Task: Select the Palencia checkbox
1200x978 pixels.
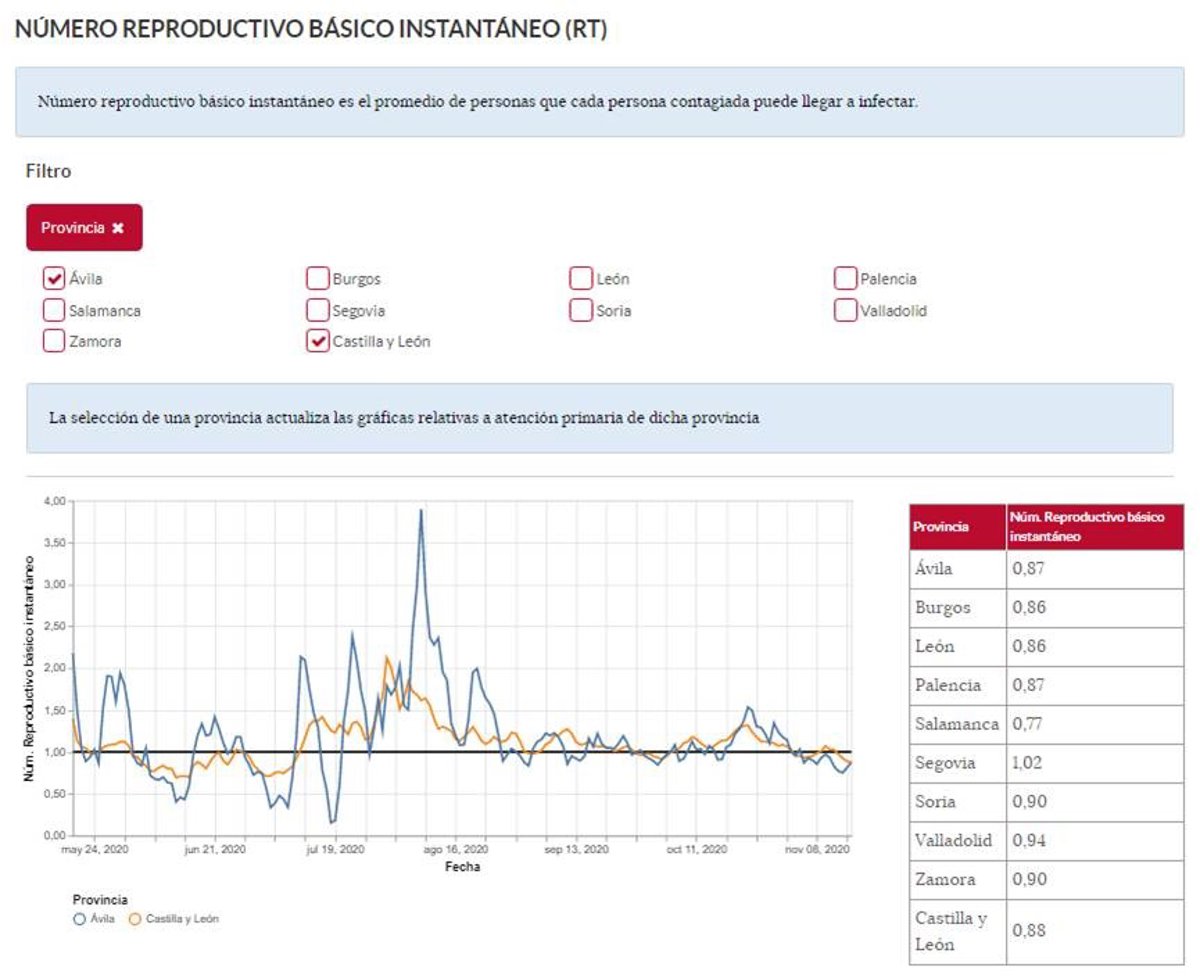Action: [x=845, y=278]
